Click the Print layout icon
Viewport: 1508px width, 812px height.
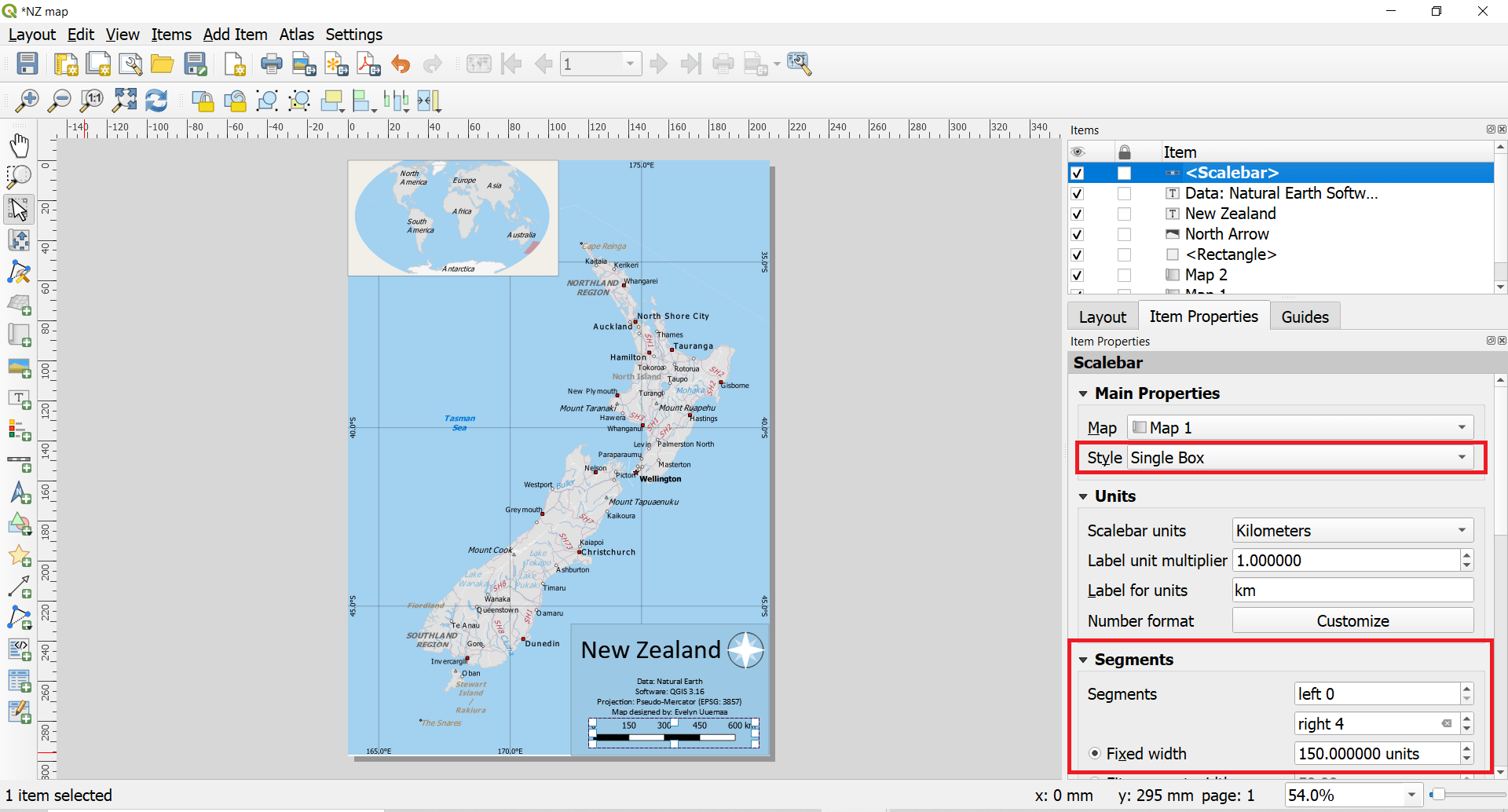pos(271,64)
